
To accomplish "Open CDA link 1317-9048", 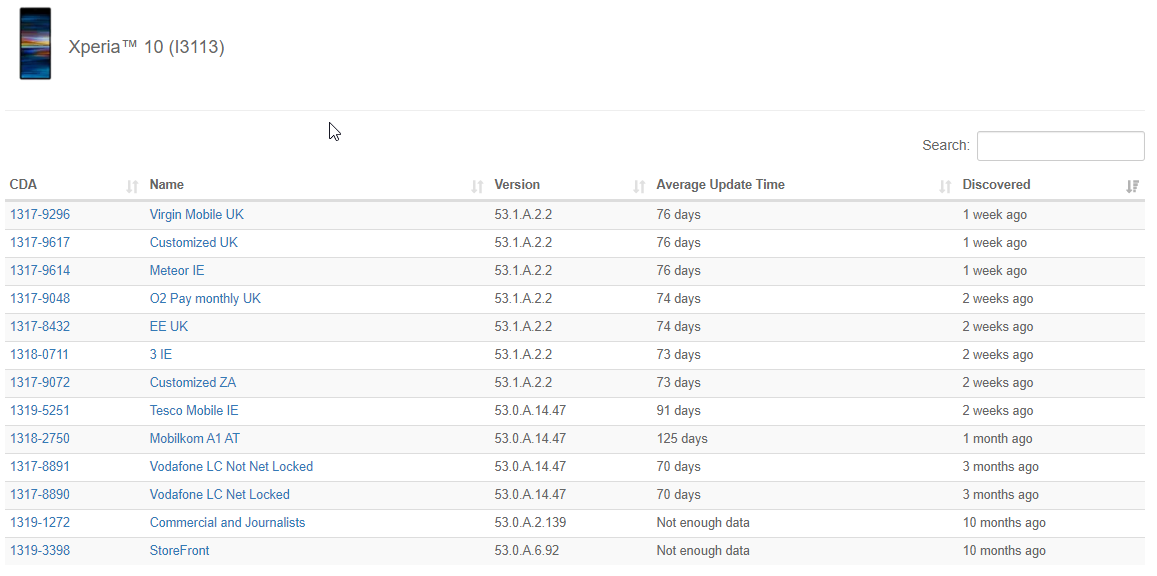I will [x=40, y=299].
